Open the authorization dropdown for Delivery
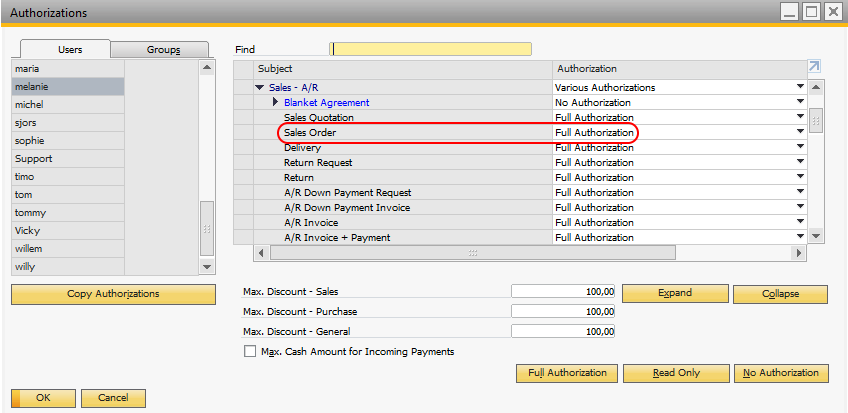Screen dimensions: 848x413 pos(800,147)
